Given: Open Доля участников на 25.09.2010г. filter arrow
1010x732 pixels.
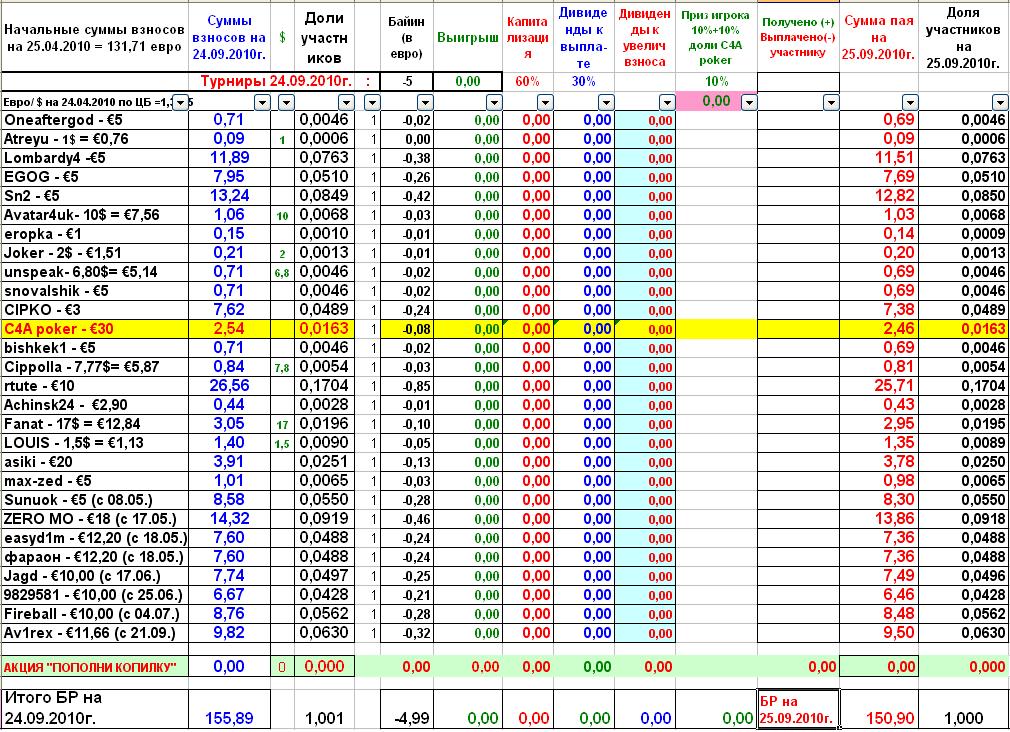Looking at the screenshot, I should tap(1000, 102).
